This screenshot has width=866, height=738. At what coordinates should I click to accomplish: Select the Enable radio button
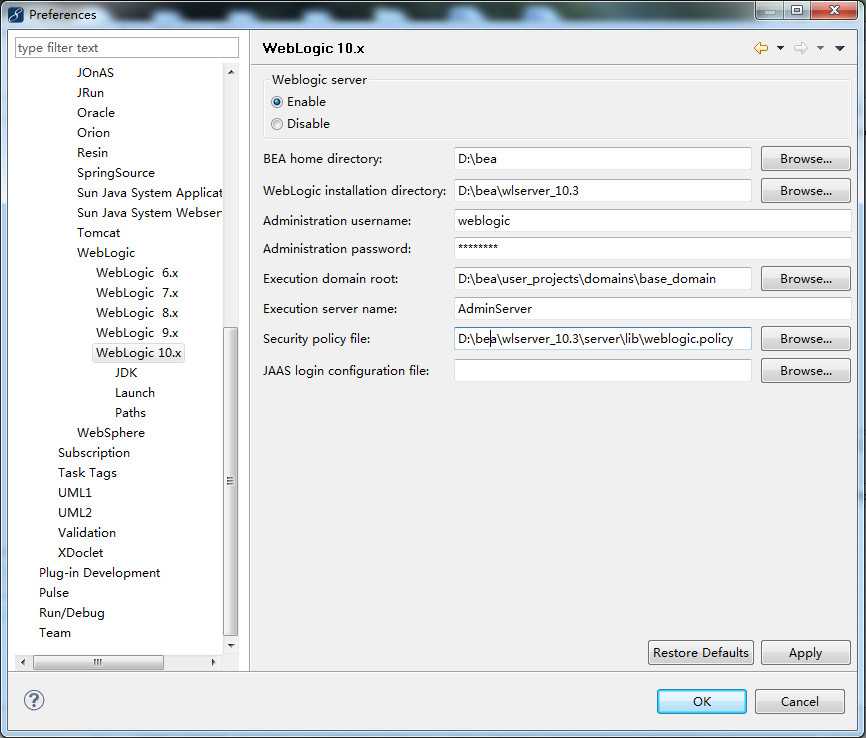point(277,102)
